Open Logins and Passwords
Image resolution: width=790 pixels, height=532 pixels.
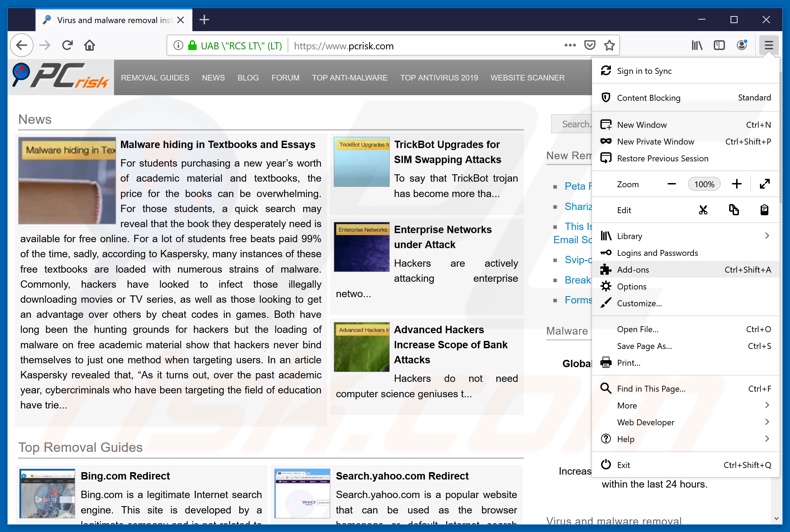pos(686,253)
